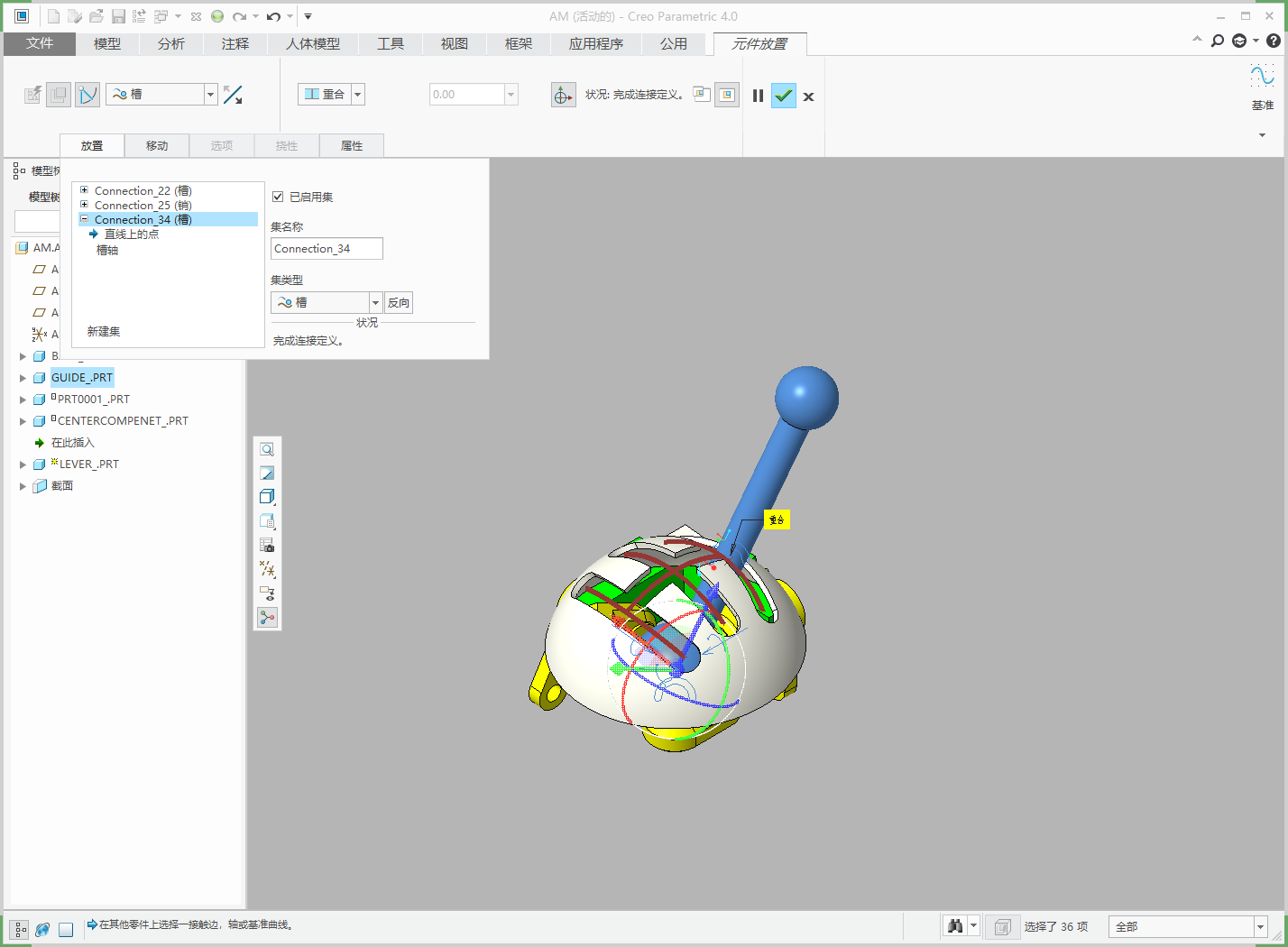Click the 集名称 Connection_34 text field
The width and height of the screenshot is (1288, 947).
327,249
